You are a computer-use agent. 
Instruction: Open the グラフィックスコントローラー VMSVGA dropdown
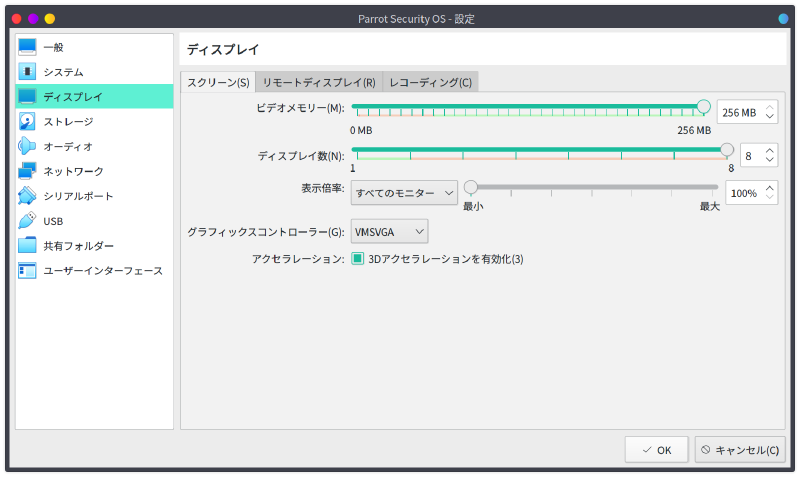389,232
